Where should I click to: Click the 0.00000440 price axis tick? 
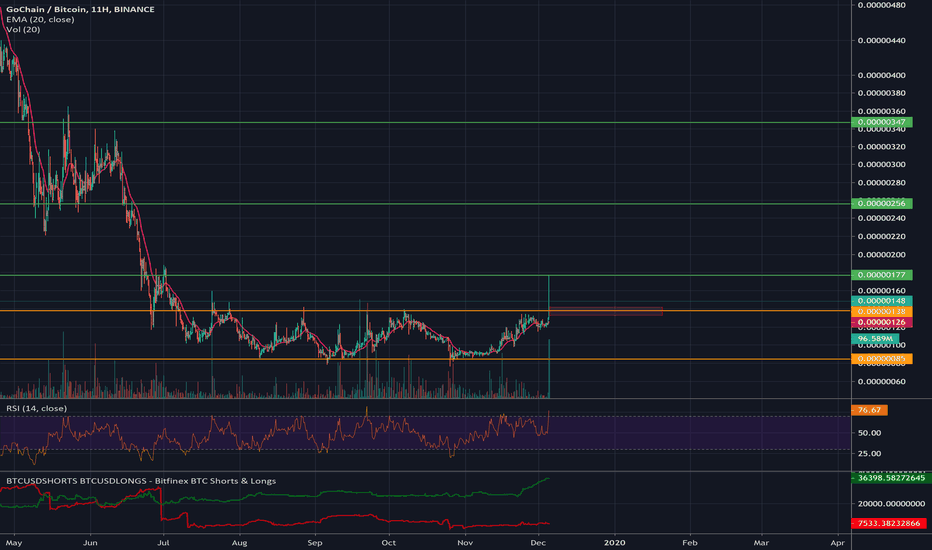881,40
